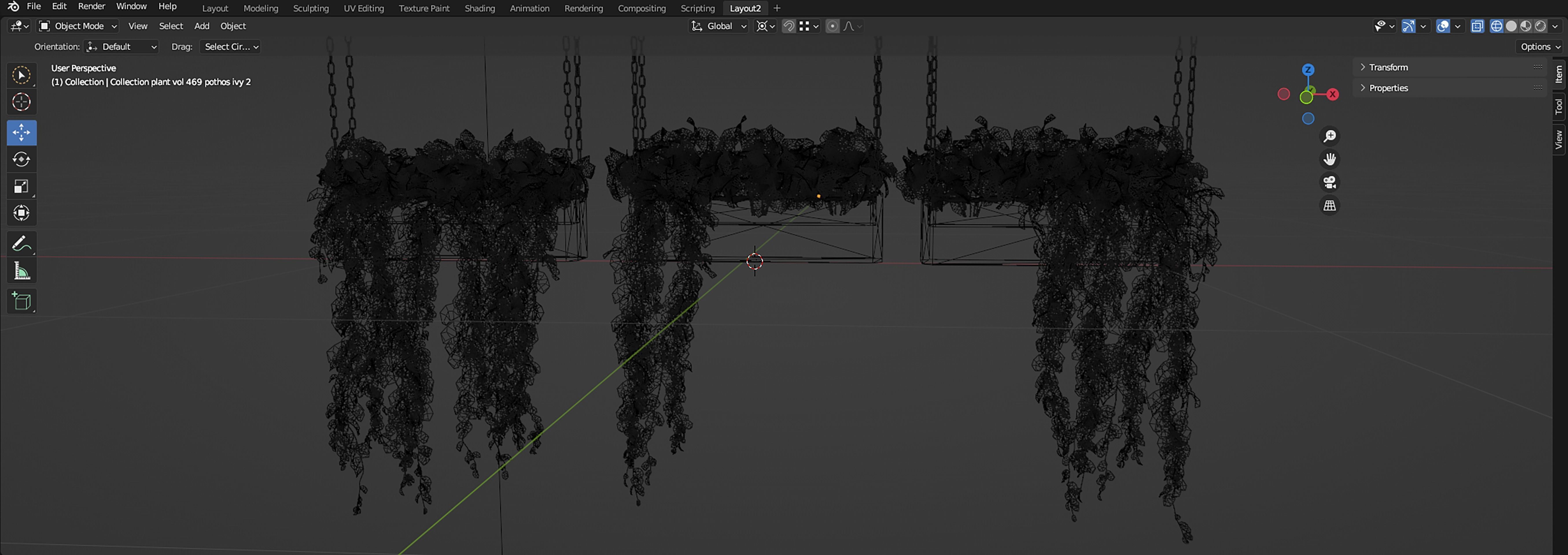The image size is (1568, 555).
Task: Switch perspective/orthographic with grid icon
Action: point(1329,206)
